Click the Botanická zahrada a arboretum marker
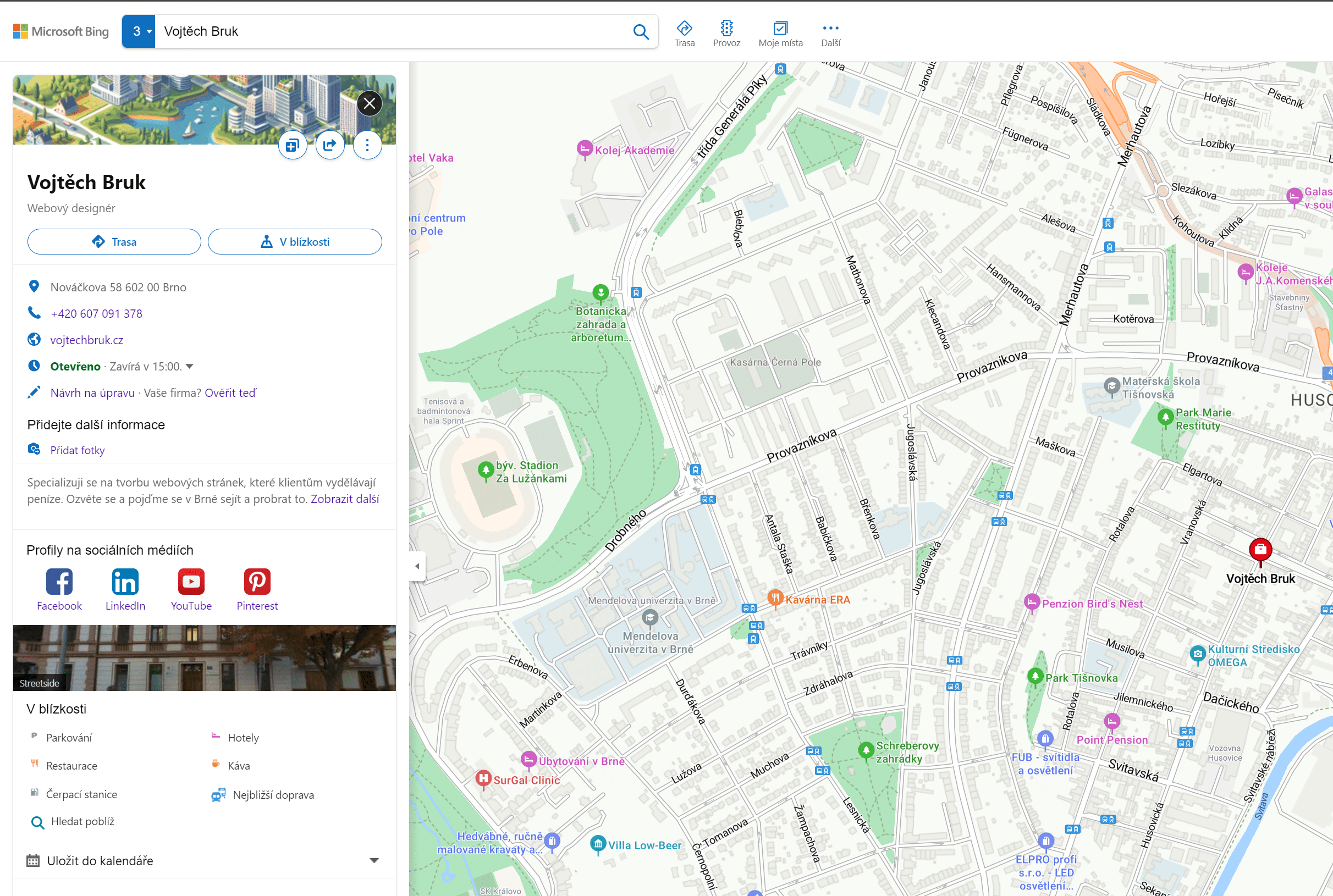 pyautogui.click(x=600, y=293)
